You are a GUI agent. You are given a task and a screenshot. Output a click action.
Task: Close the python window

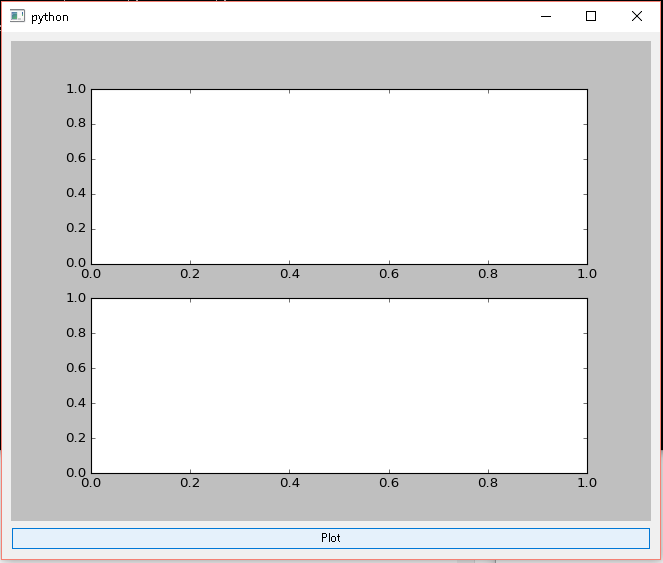(637, 16)
